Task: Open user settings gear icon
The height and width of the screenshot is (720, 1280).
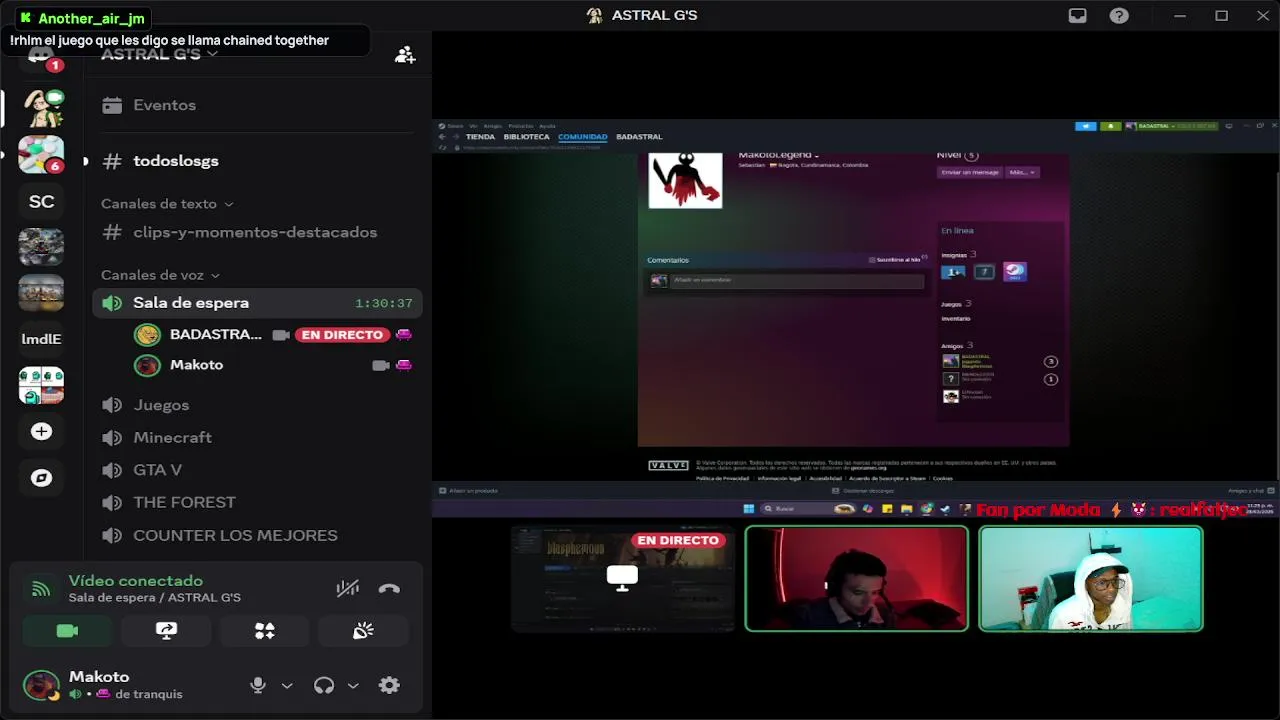Action: (389, 685)
